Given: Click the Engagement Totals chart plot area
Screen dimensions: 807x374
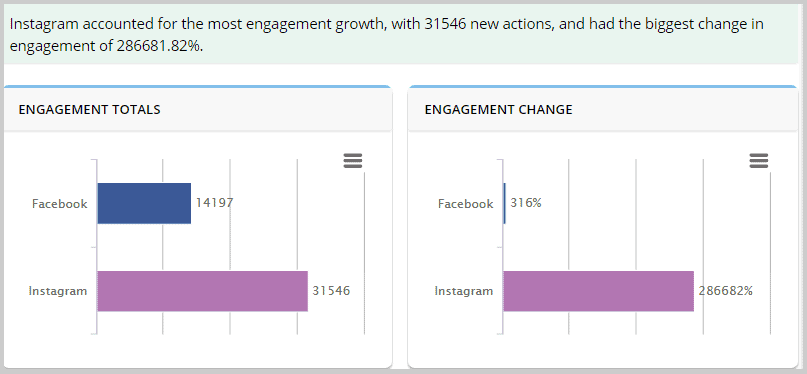Looking at the screenshot, I should tap(231, 247).
